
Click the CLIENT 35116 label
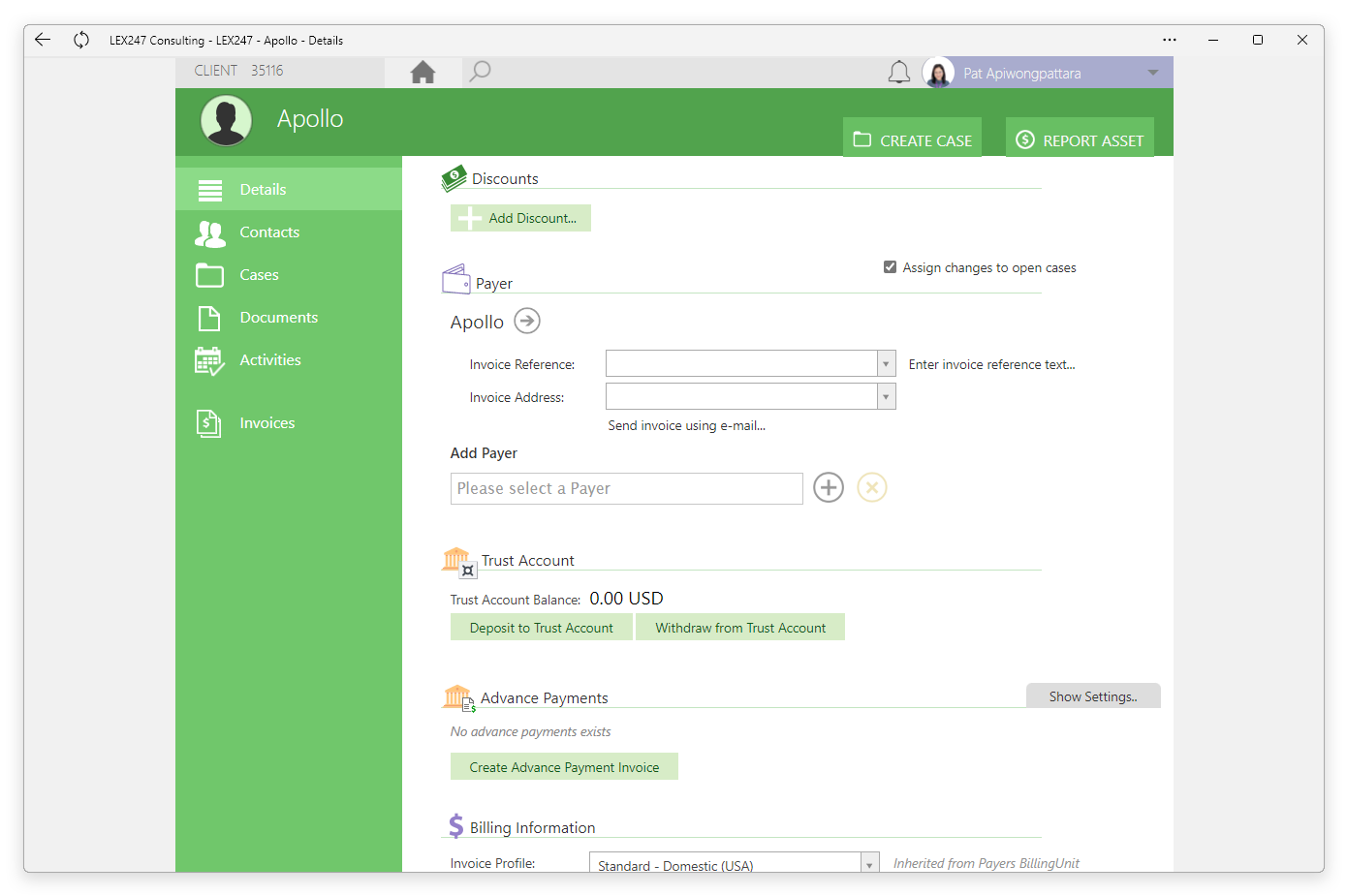(238, 71)
